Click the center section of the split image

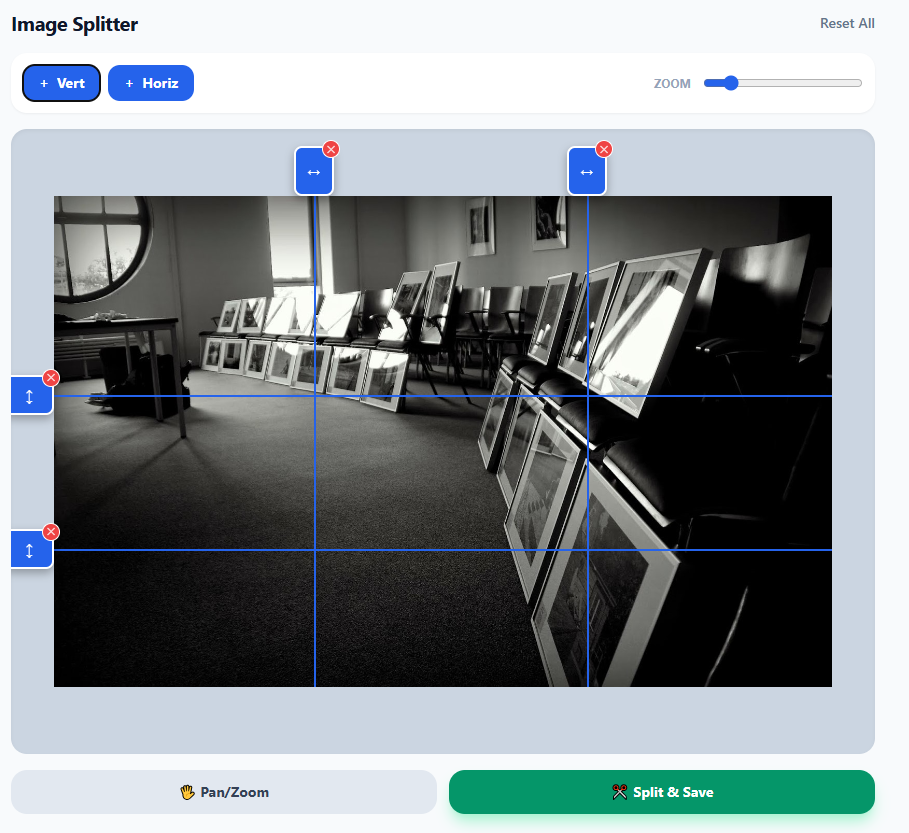coord(450,472)
